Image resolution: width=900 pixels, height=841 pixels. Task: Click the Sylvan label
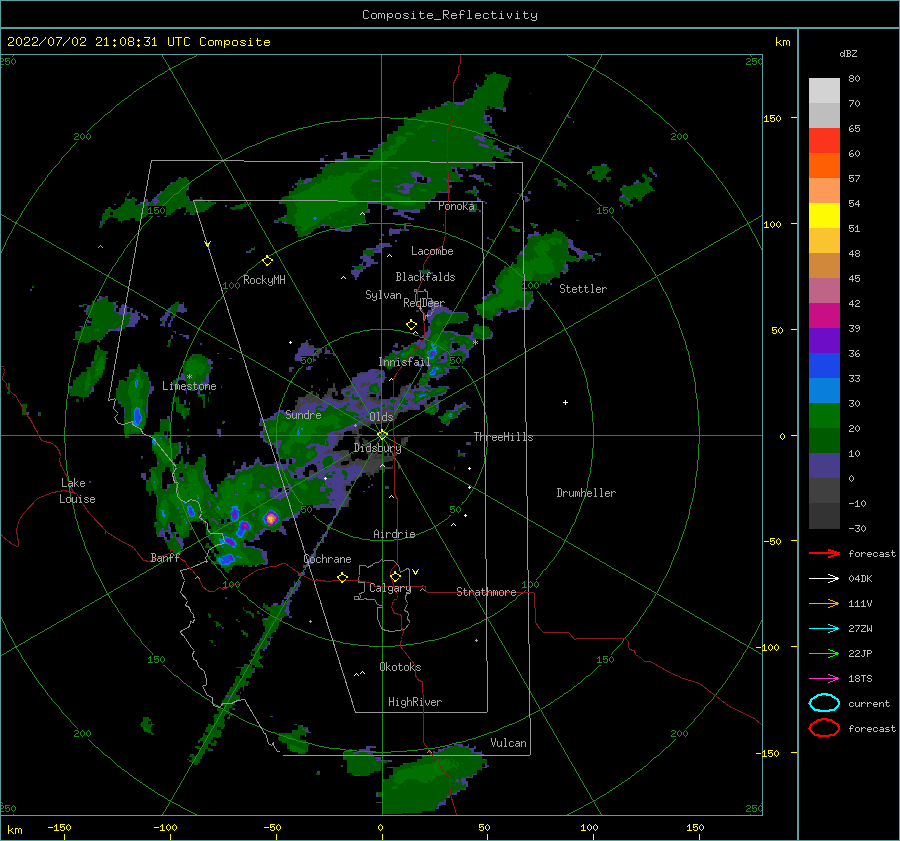[383, 295]
